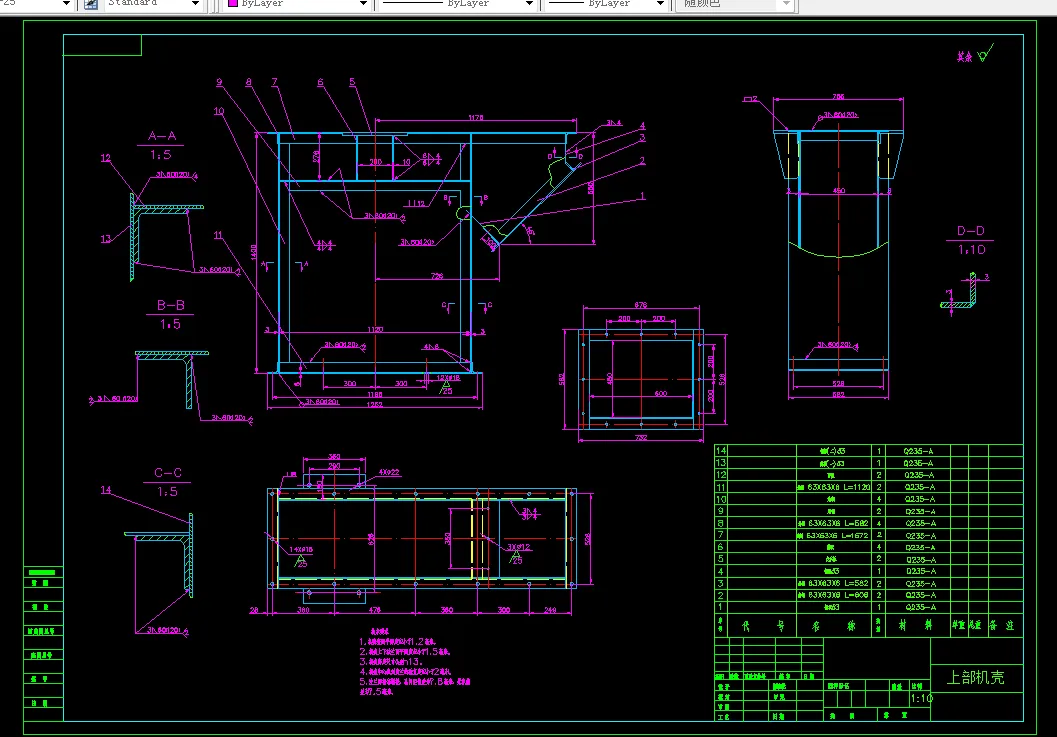Select the 3X⌀12 hole callout
The height and width of the screenshot is (737, 1057).
pos(518,547)
